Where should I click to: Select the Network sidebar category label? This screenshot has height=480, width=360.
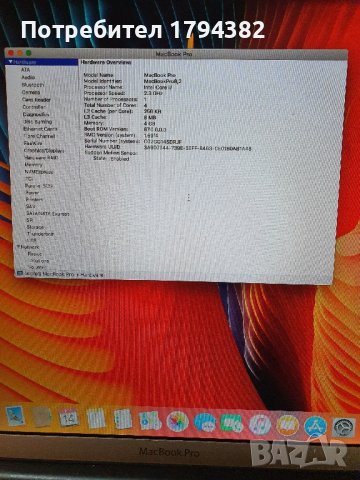click(x=30, y=247)
